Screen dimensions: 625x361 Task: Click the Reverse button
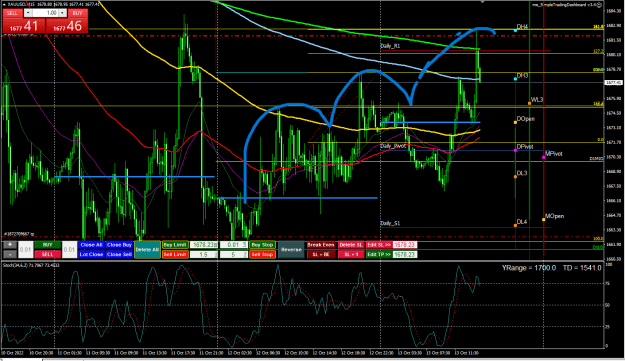[291, 250]
